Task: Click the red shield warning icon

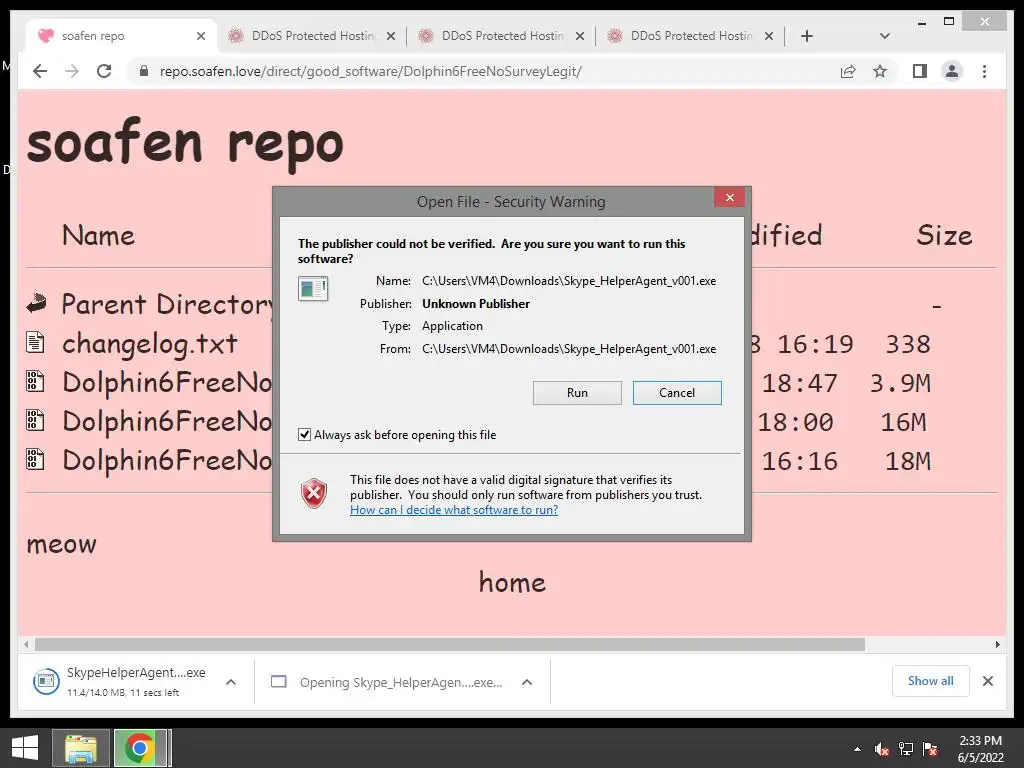Action: (x=314, y=494)
